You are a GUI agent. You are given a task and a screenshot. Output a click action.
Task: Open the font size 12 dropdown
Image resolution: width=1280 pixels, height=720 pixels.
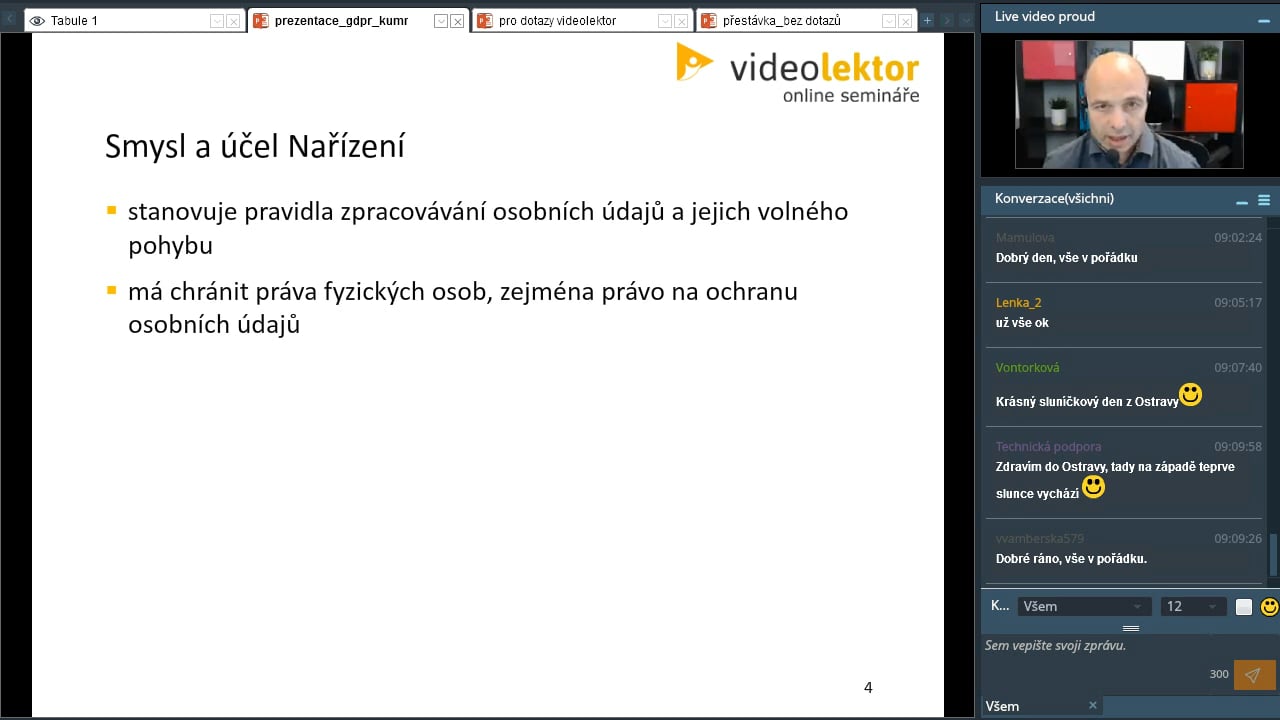(x=1193, y=606)
